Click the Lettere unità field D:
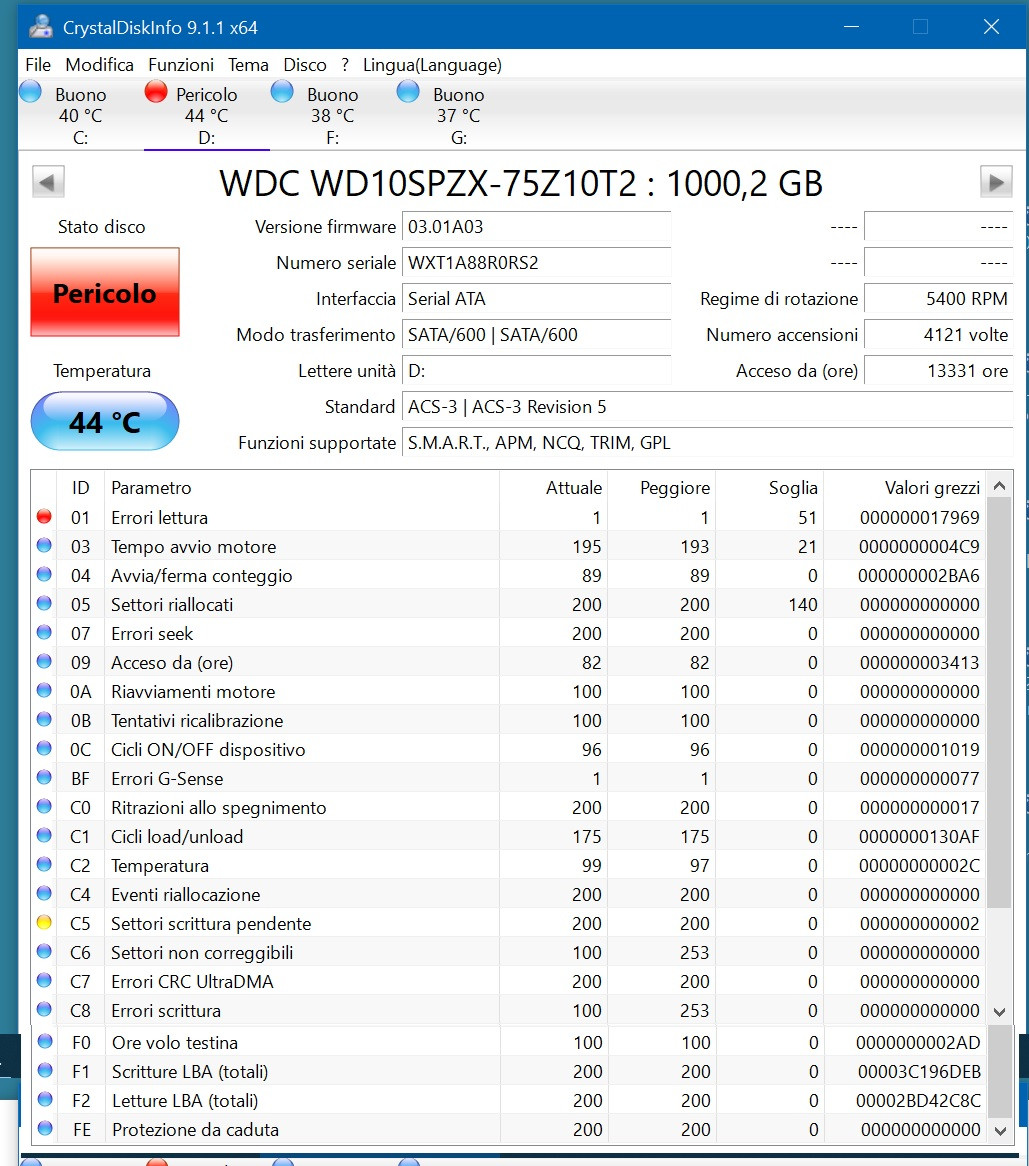This screenshot has height=1166, width=1029. pyautogui.click(x=536, y=370)
